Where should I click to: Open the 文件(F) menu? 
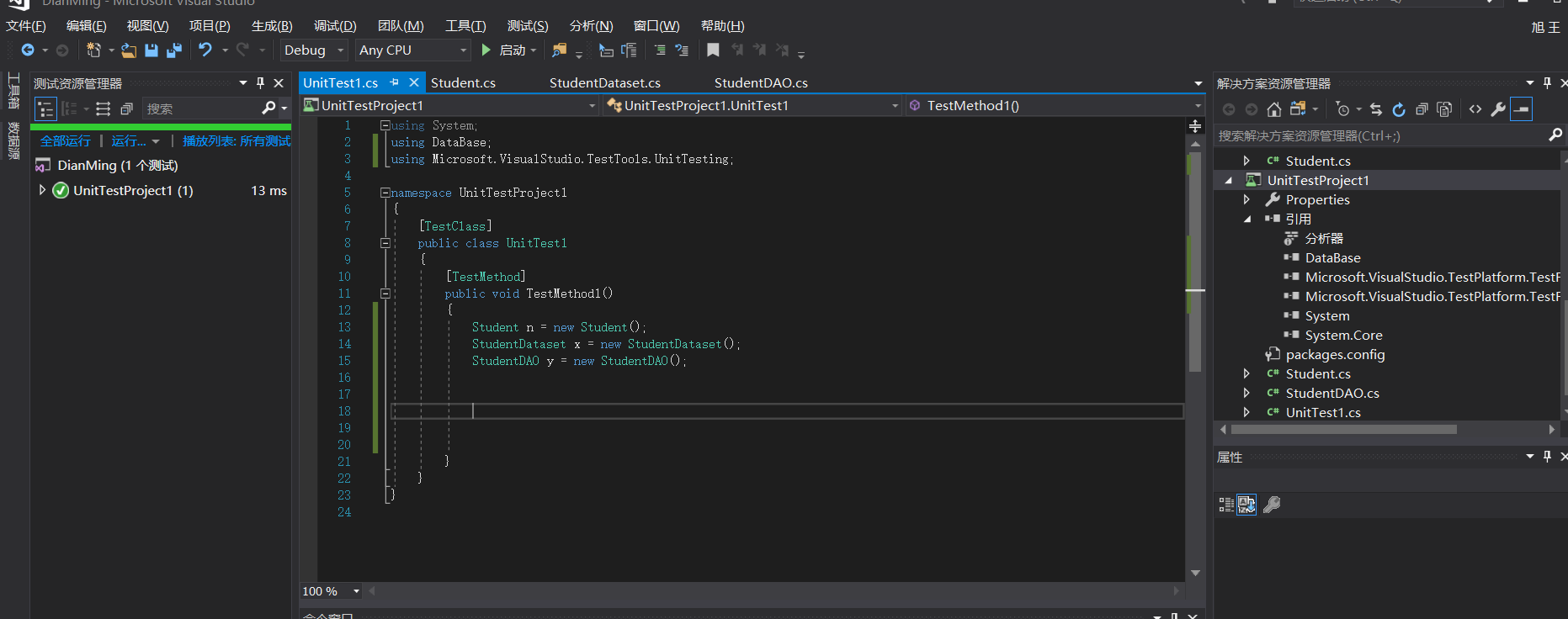tap(26, 26)
